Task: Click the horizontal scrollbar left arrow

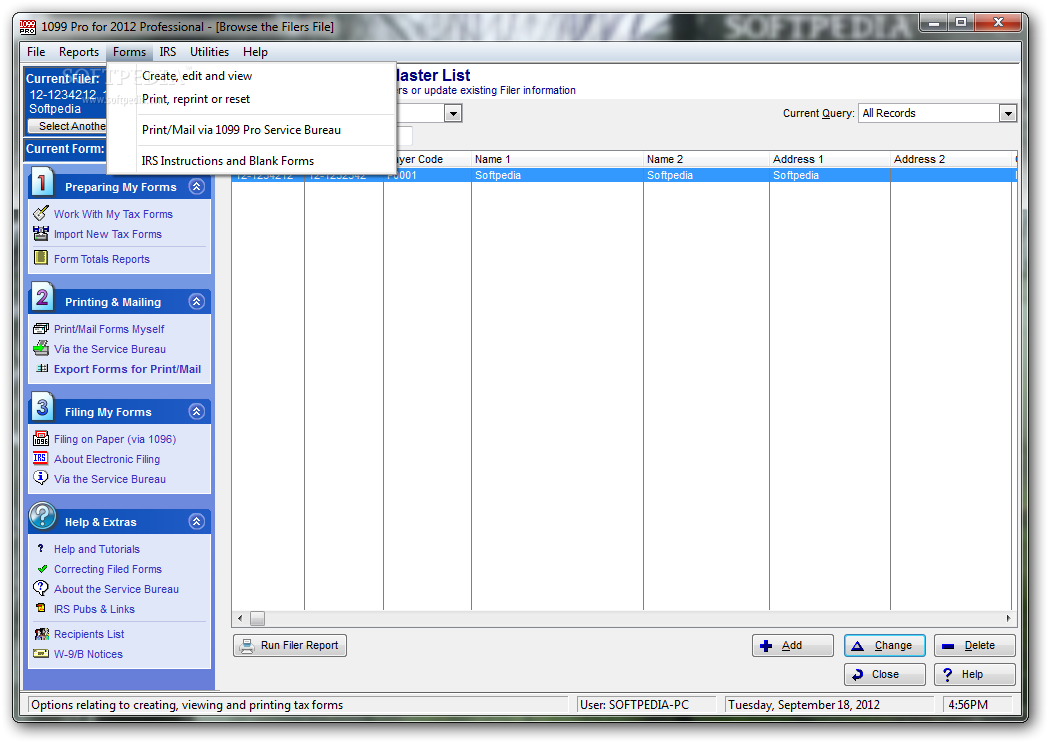Action: point(240,619)
